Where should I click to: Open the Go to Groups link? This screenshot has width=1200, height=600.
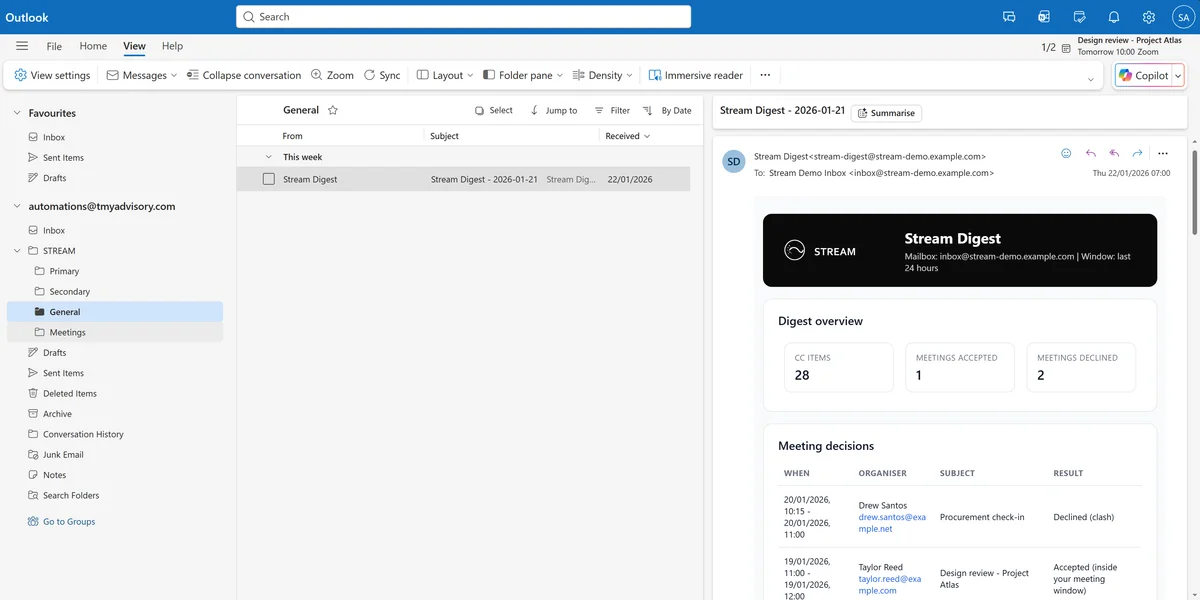69,521
